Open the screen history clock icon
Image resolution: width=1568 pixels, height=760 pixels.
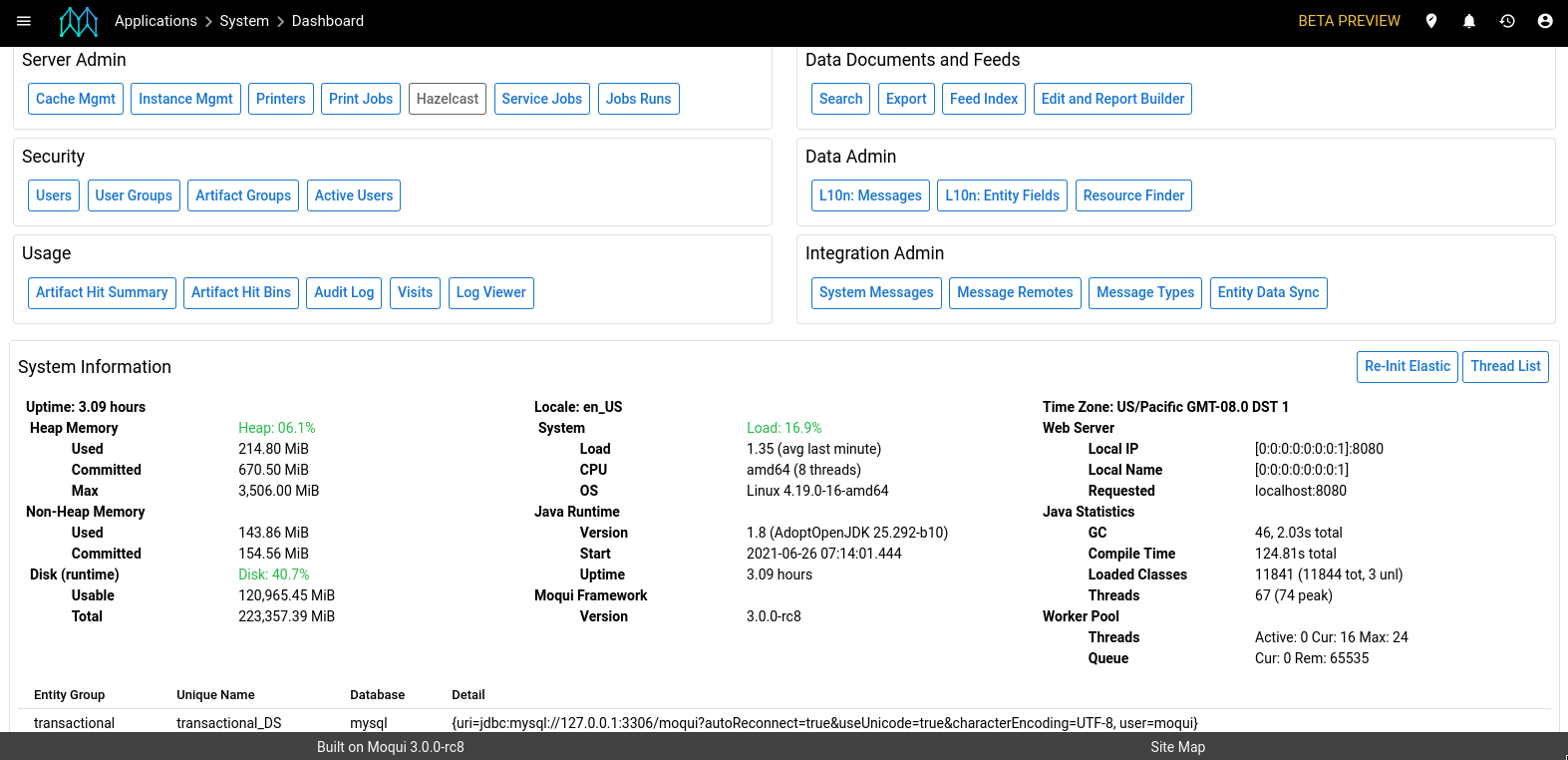click(x=1507, y=21)
